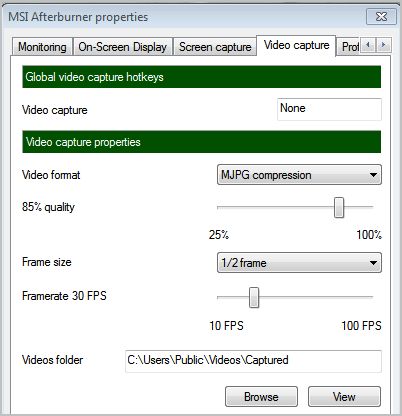The height and width of the screenshot is (416, 402).
Task: Click the Browse button
Action: (261, 397)
